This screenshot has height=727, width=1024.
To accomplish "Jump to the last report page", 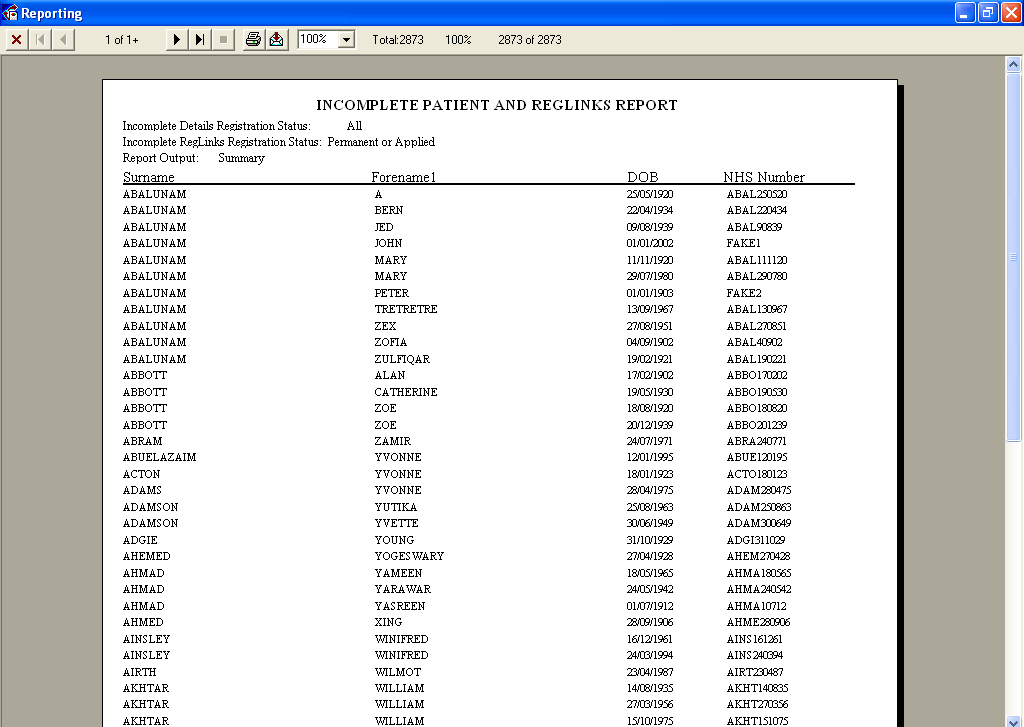I will [200, 40].
